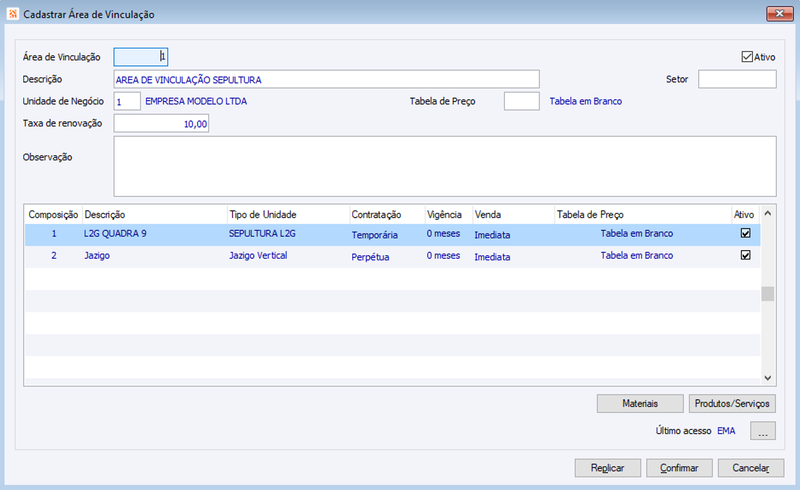Uncheck Ativo for the Jazigo row
This screenshot has height=490, width=800.
click(745, 255)
